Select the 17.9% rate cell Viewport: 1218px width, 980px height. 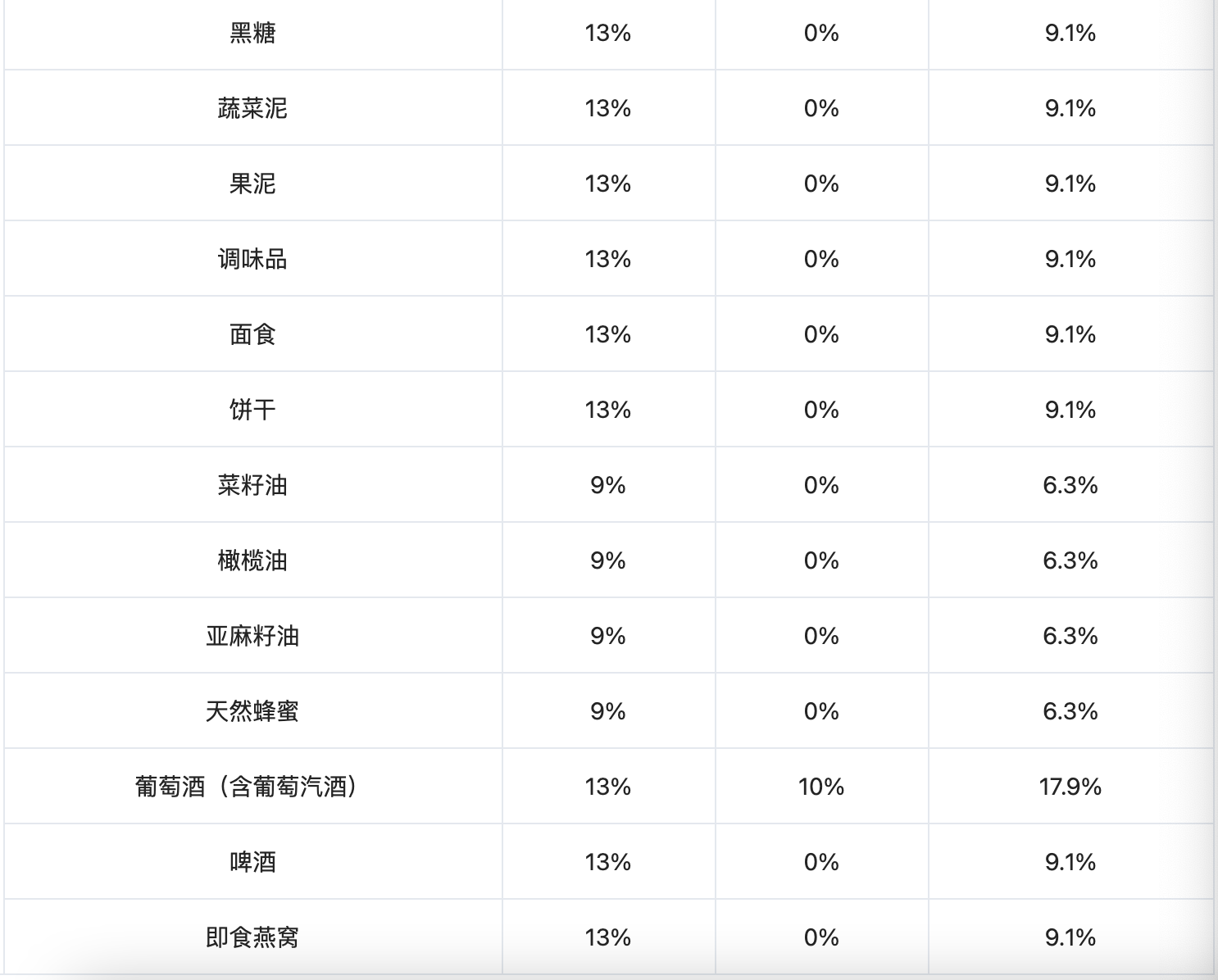(1070, 787)
